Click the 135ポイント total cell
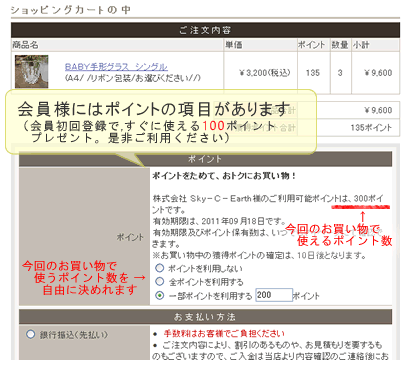Viewport: 420px width, 375px height. tap(371, 128)
